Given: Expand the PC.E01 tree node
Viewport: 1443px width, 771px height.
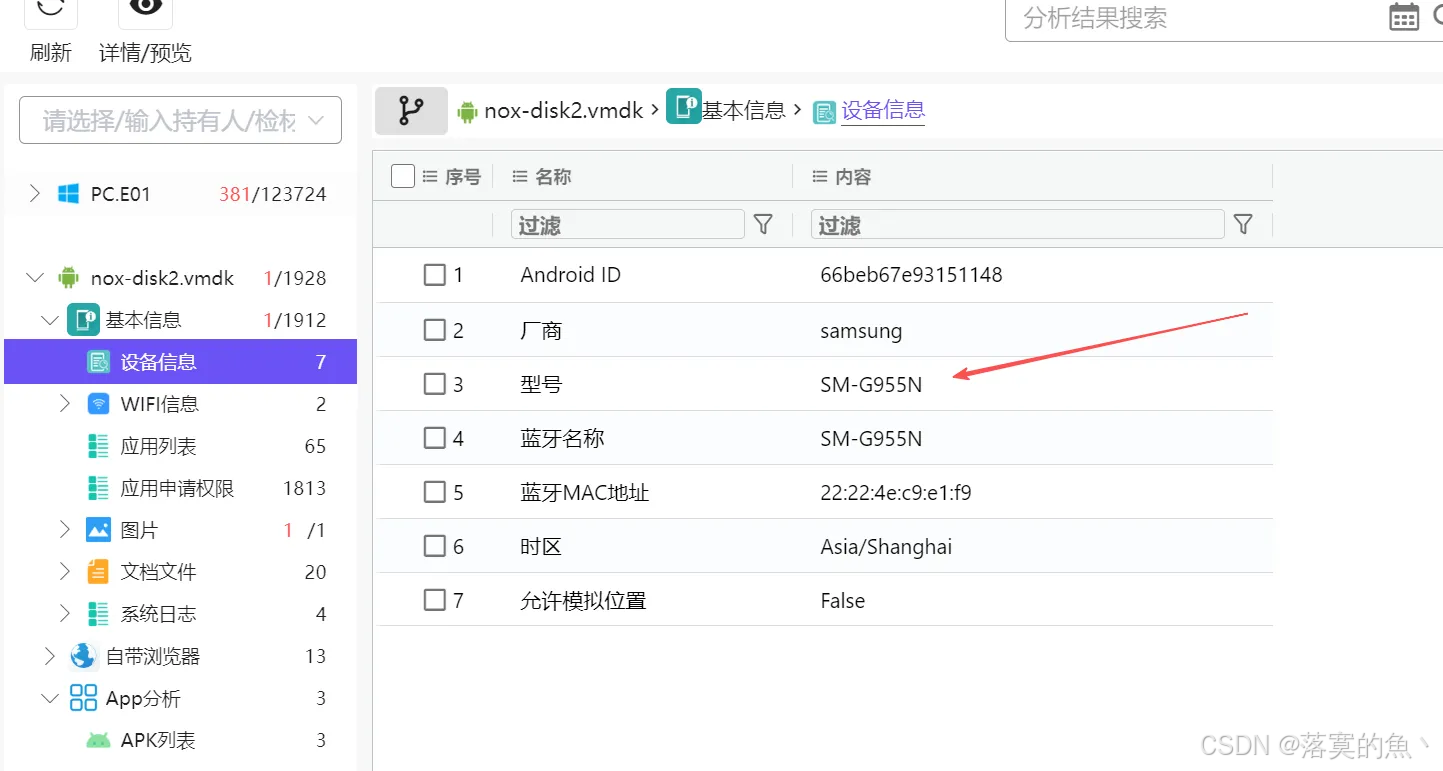Looking at the screenshot, I should tap(35, 193).
